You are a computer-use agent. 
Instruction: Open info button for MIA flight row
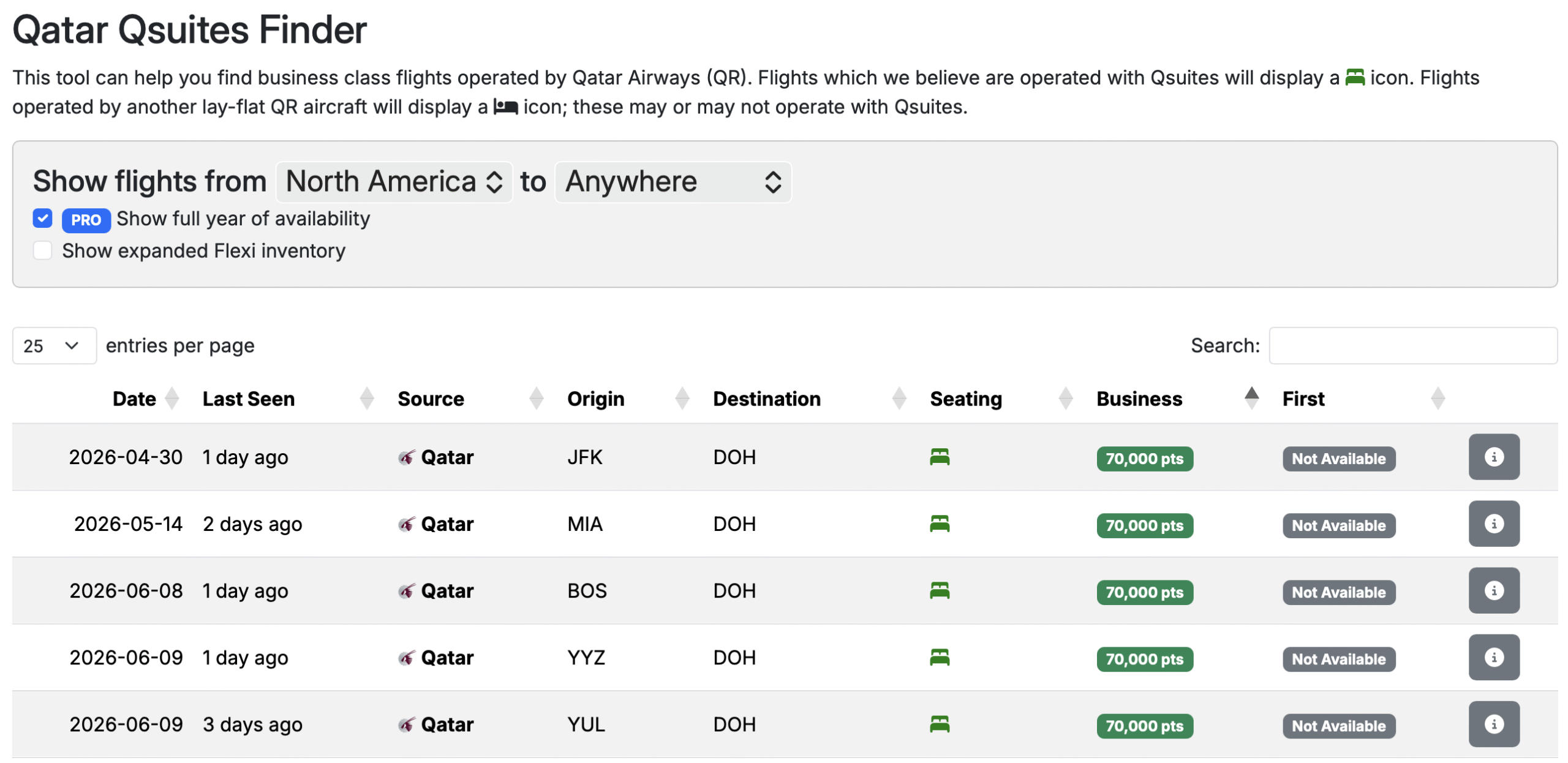click(x=1493, y=524)
